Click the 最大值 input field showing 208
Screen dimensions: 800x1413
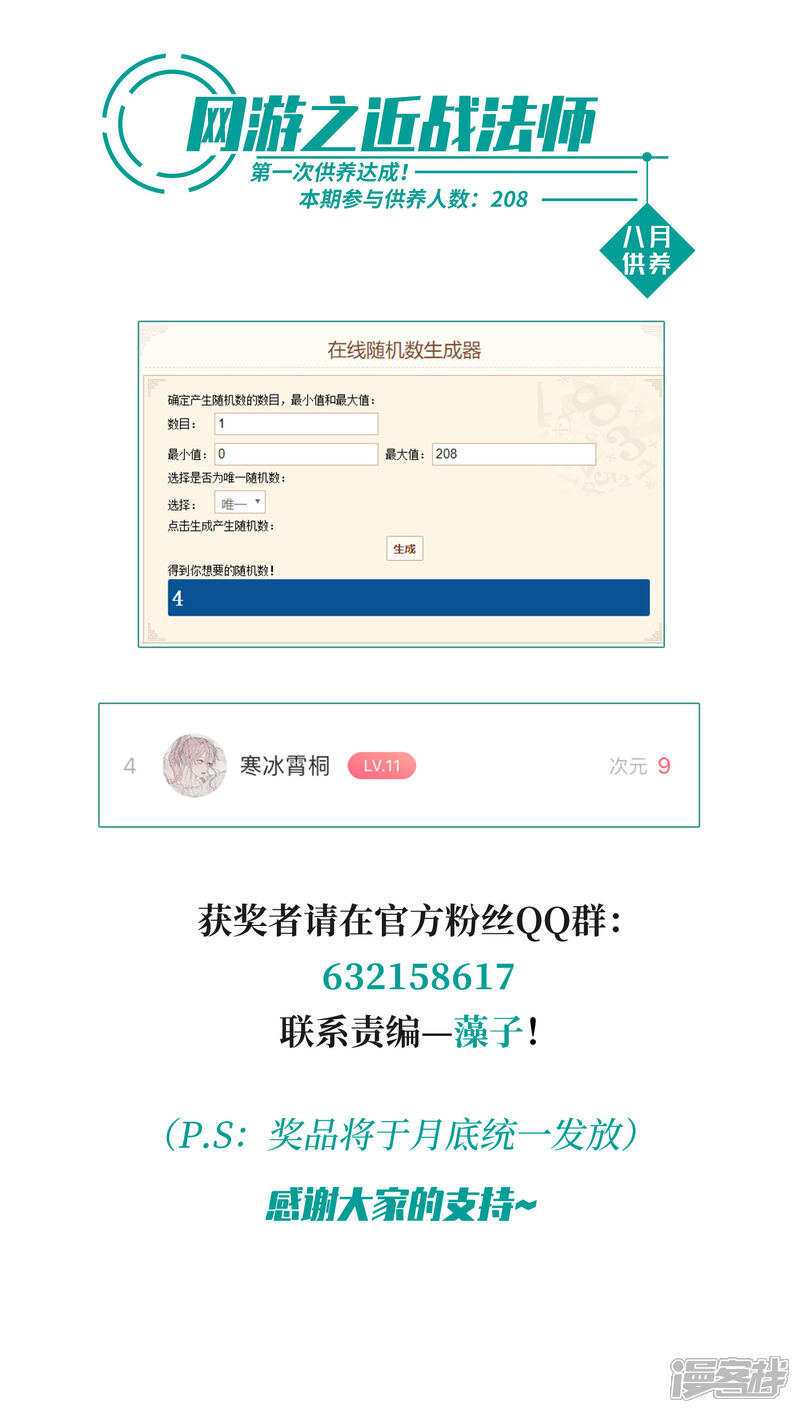click(x=513, y=454)
